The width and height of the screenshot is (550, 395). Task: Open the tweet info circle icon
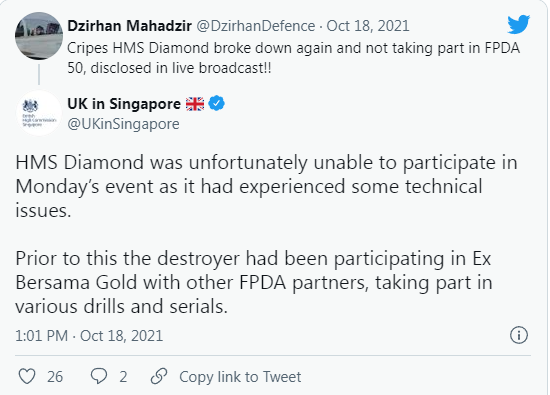pyautogui.click(x=518, y=335)
